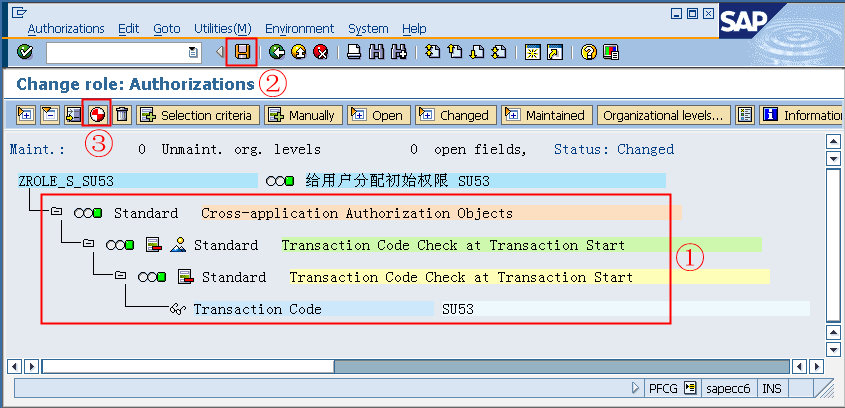Viewport: 845px width, 408px height.
Task: Click the SU53 transaction code value field
Action: (x=626, y=309)
